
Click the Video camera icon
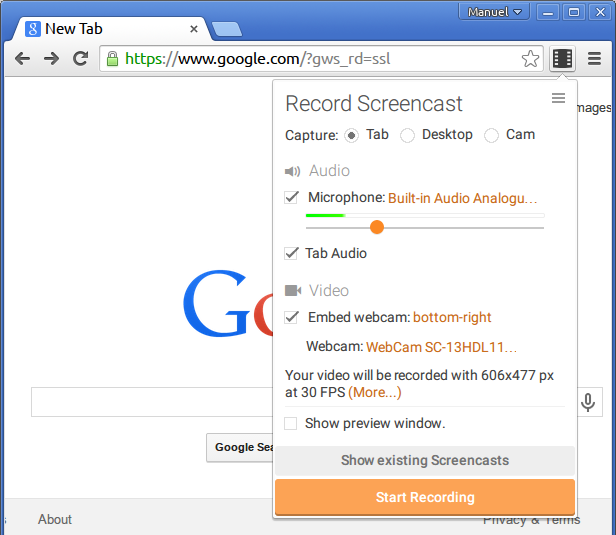293,291
